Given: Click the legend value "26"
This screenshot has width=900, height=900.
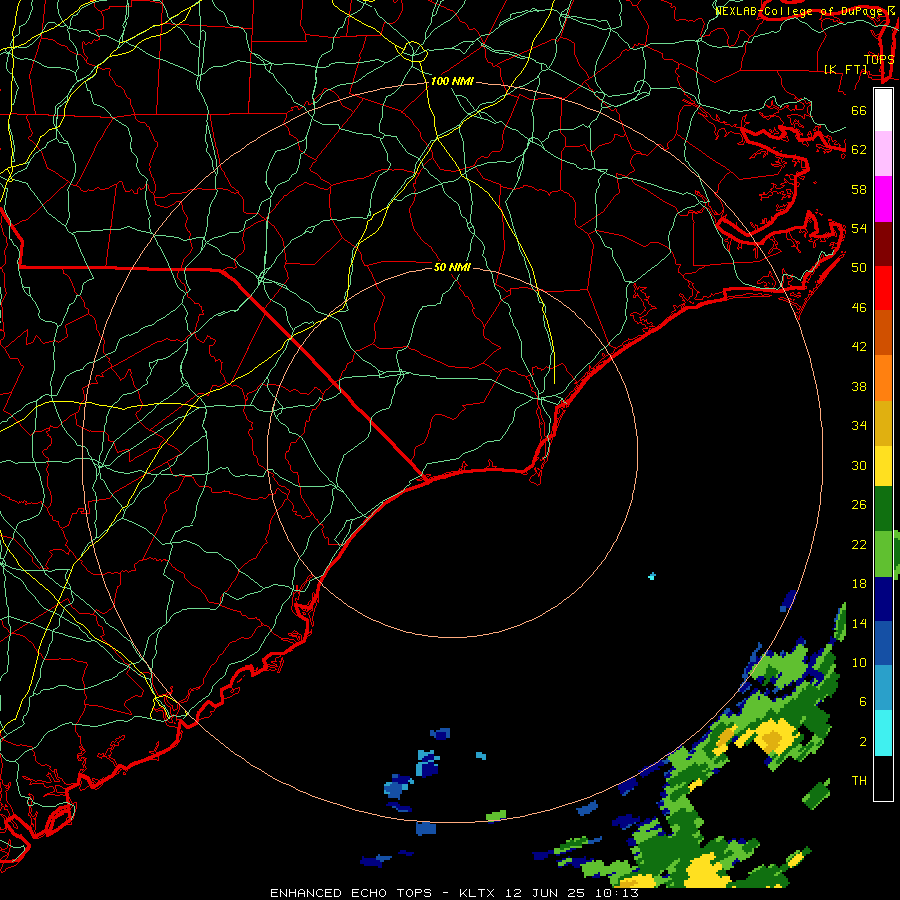Looking at the screenshot, I should click(859, 505).
